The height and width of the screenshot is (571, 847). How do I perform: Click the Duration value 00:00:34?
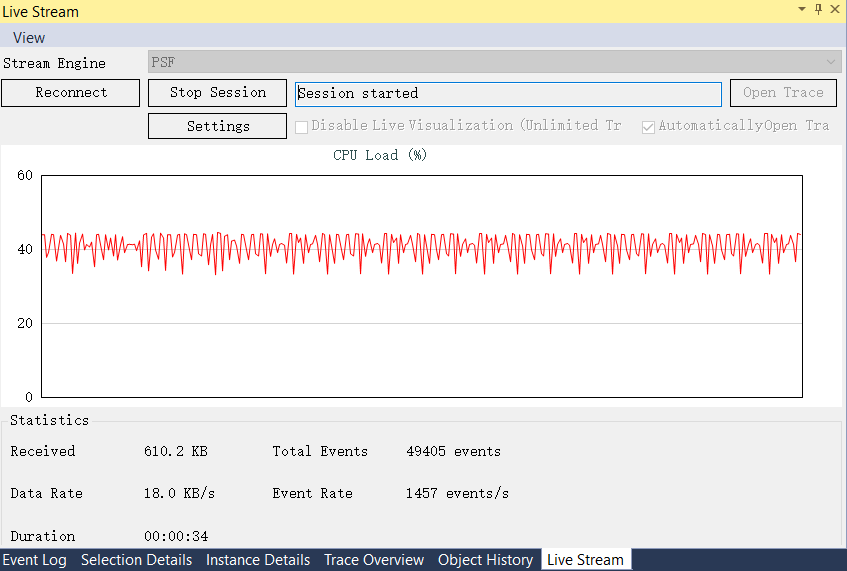[176, 536]
